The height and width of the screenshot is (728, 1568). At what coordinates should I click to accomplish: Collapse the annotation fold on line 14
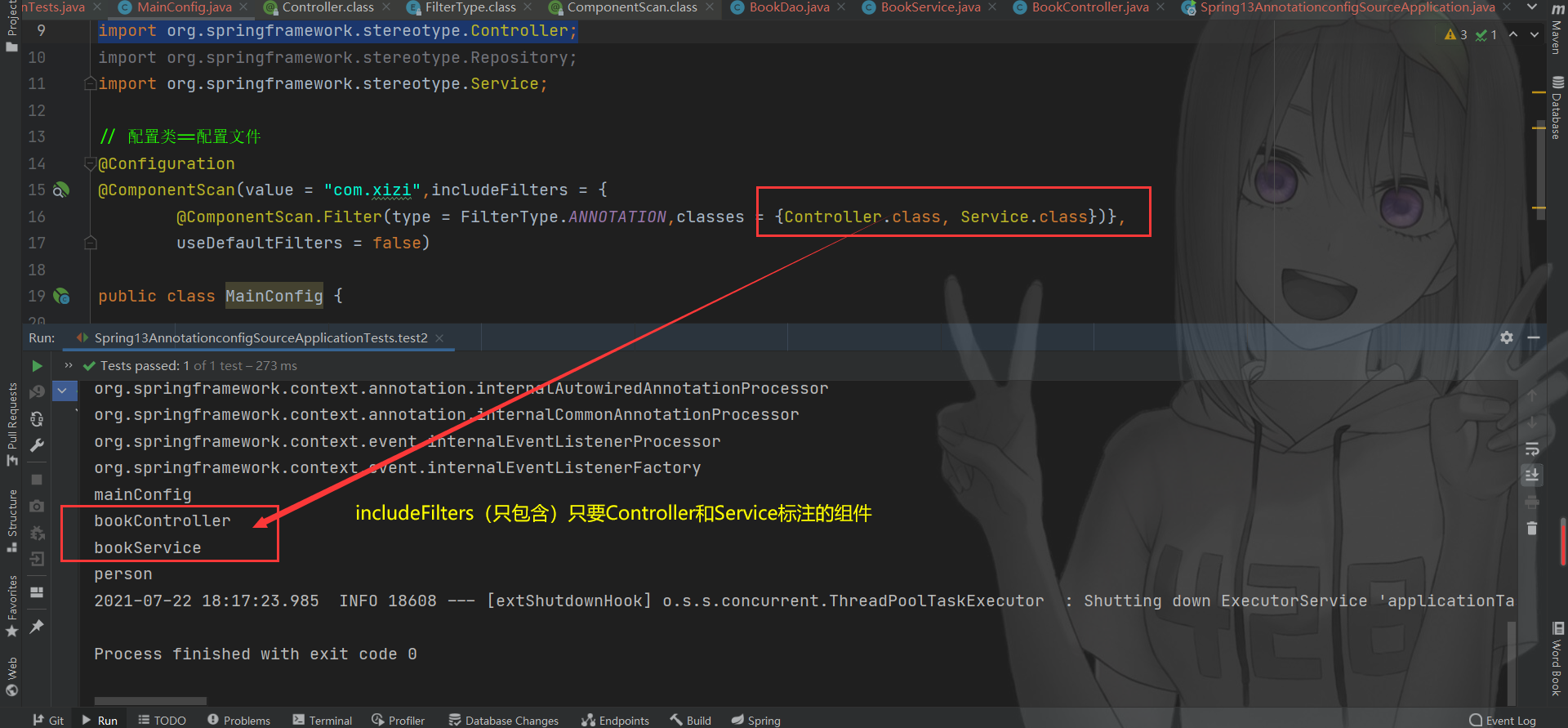click(x=91, y=163)
